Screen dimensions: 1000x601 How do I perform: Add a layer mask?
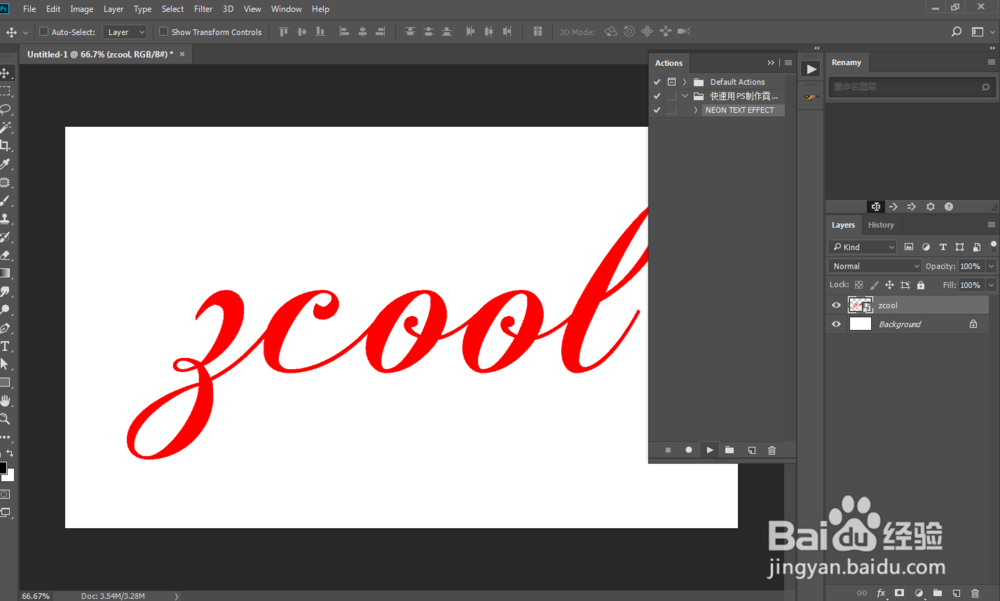click(x=899, y=593)
